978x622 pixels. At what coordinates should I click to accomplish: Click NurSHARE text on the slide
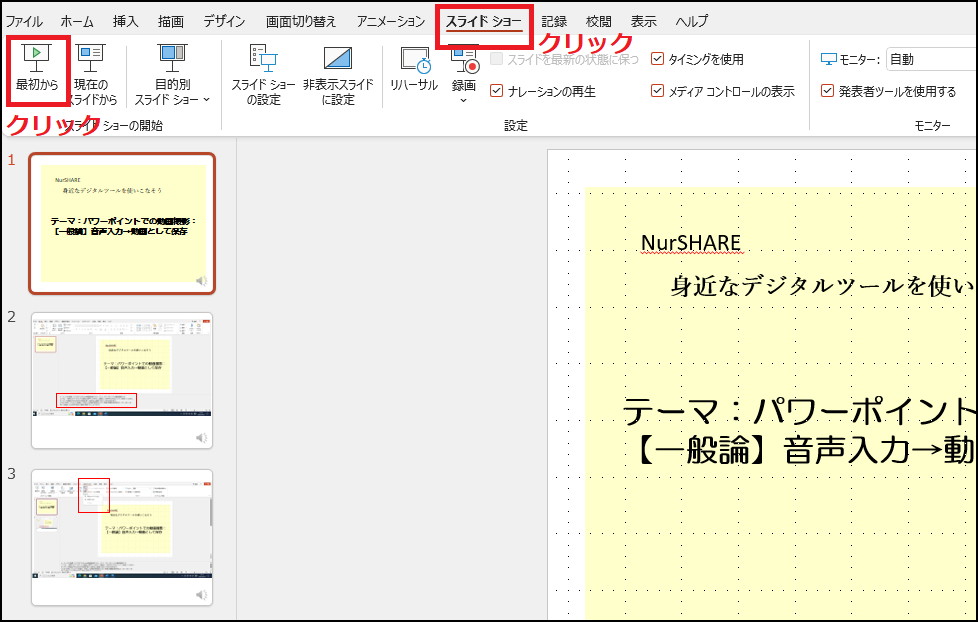coord(691,243)
